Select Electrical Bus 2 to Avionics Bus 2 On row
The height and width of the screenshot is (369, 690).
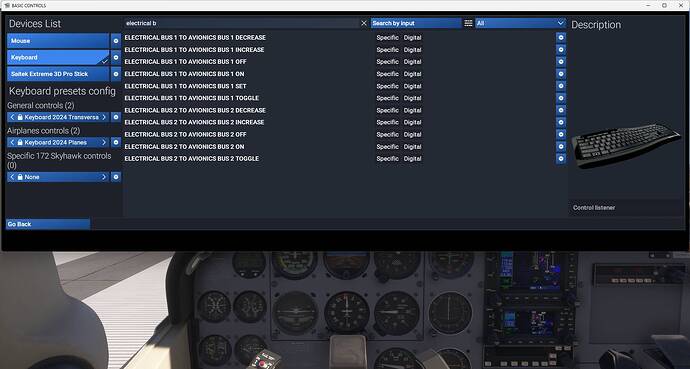[x=345, y=146]
